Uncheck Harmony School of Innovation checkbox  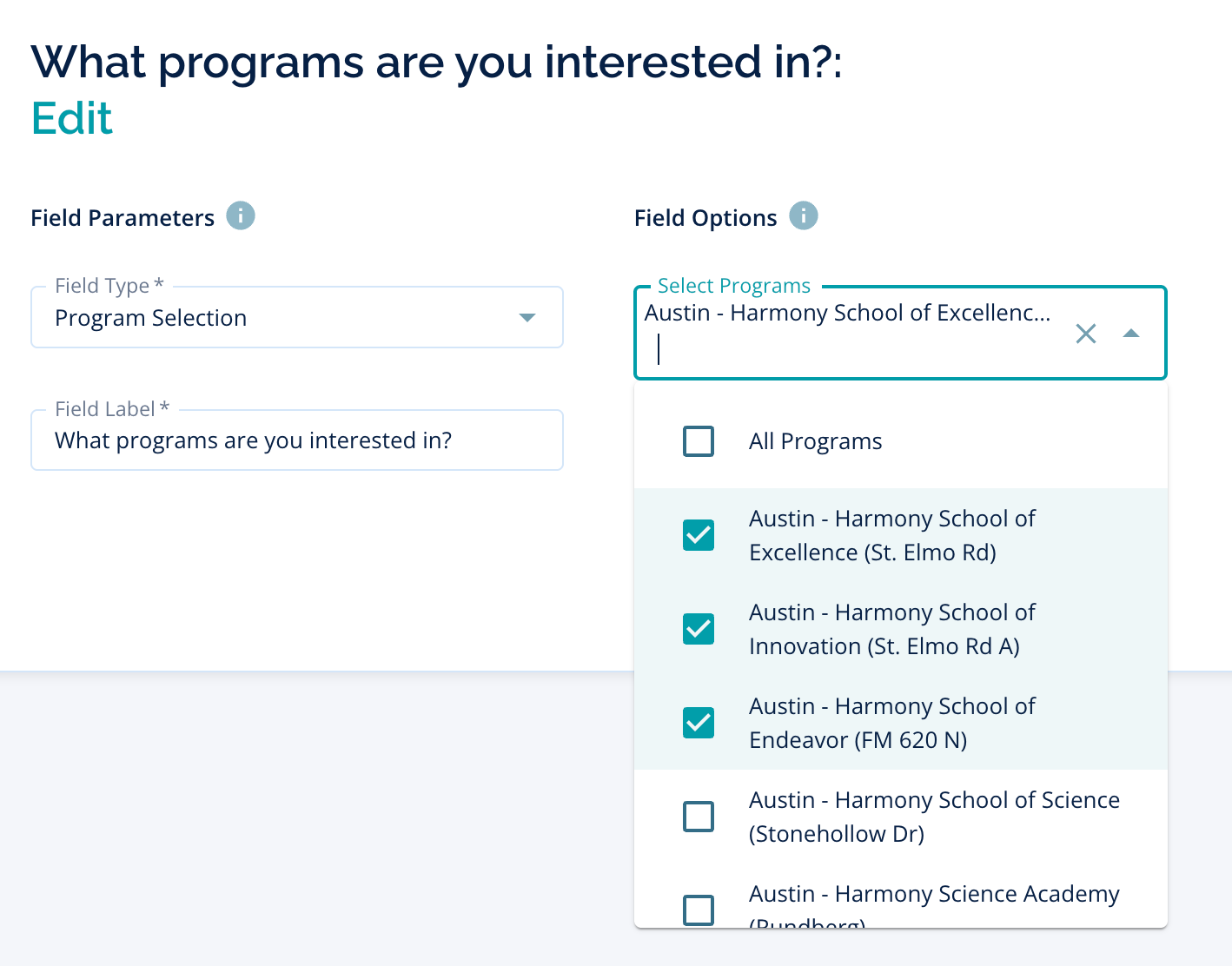pyautogui.click(x=699, y=629)
